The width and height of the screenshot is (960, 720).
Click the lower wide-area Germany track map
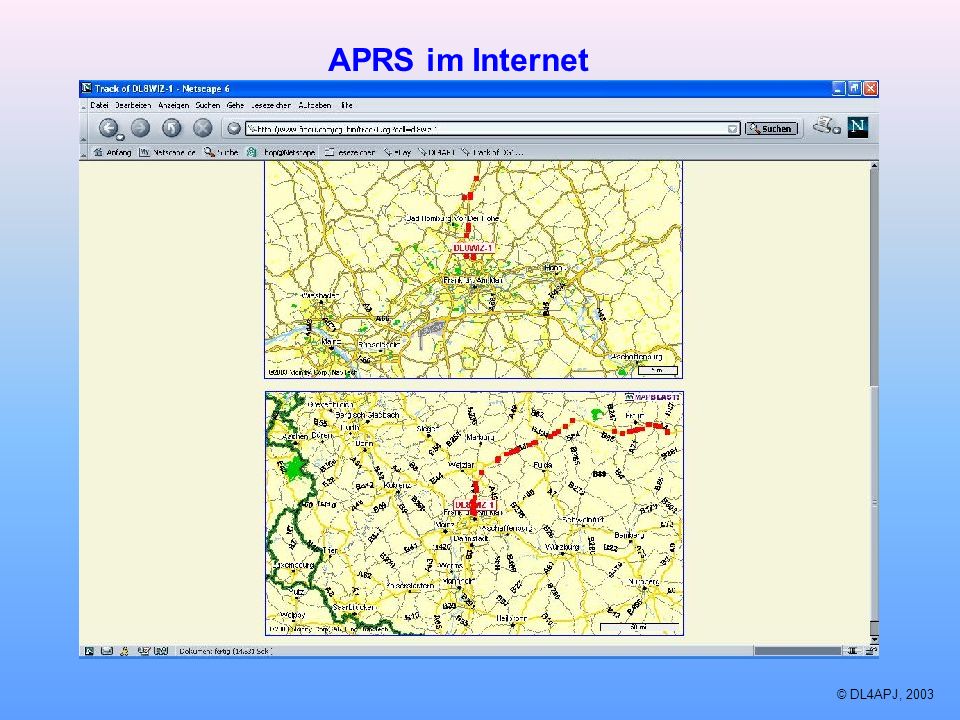click(x=474, y=513)
